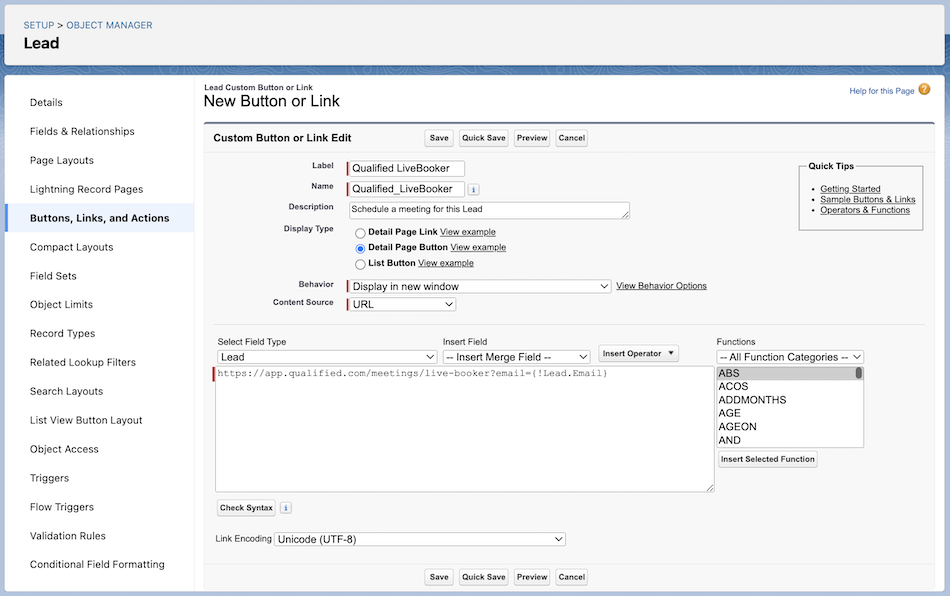
Task: Select Buttons, Links, and Actions
Action: point(99,218)
